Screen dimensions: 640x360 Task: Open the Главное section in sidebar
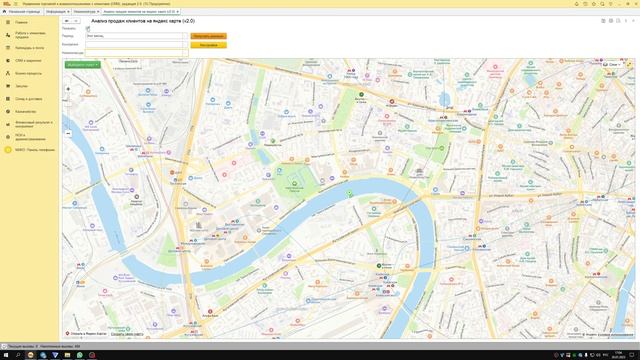21,22
